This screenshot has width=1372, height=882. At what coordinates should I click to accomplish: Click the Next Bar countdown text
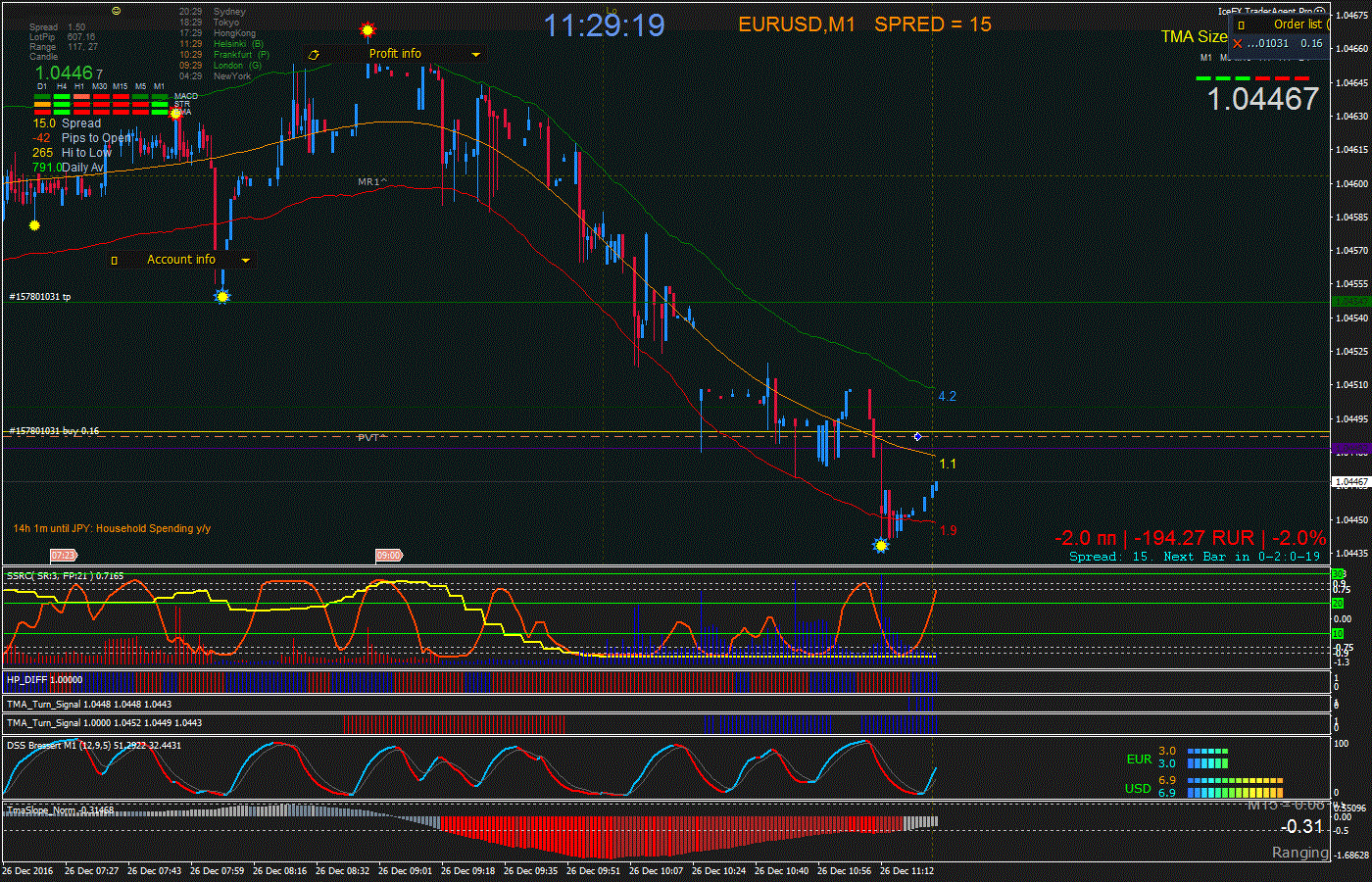[1242, 557]
